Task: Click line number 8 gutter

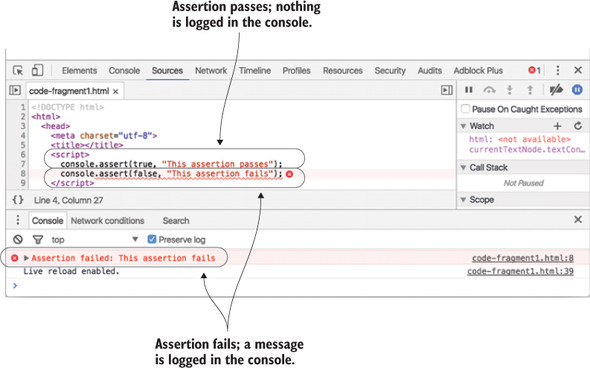Action: pos(23,173)
